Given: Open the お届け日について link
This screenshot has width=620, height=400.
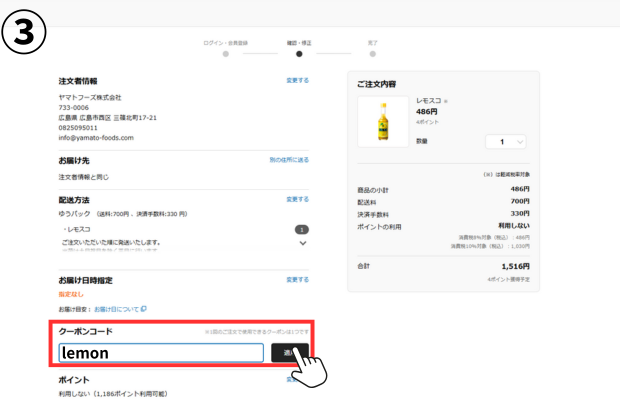Looking at the screenshot, I should [116, 309].
